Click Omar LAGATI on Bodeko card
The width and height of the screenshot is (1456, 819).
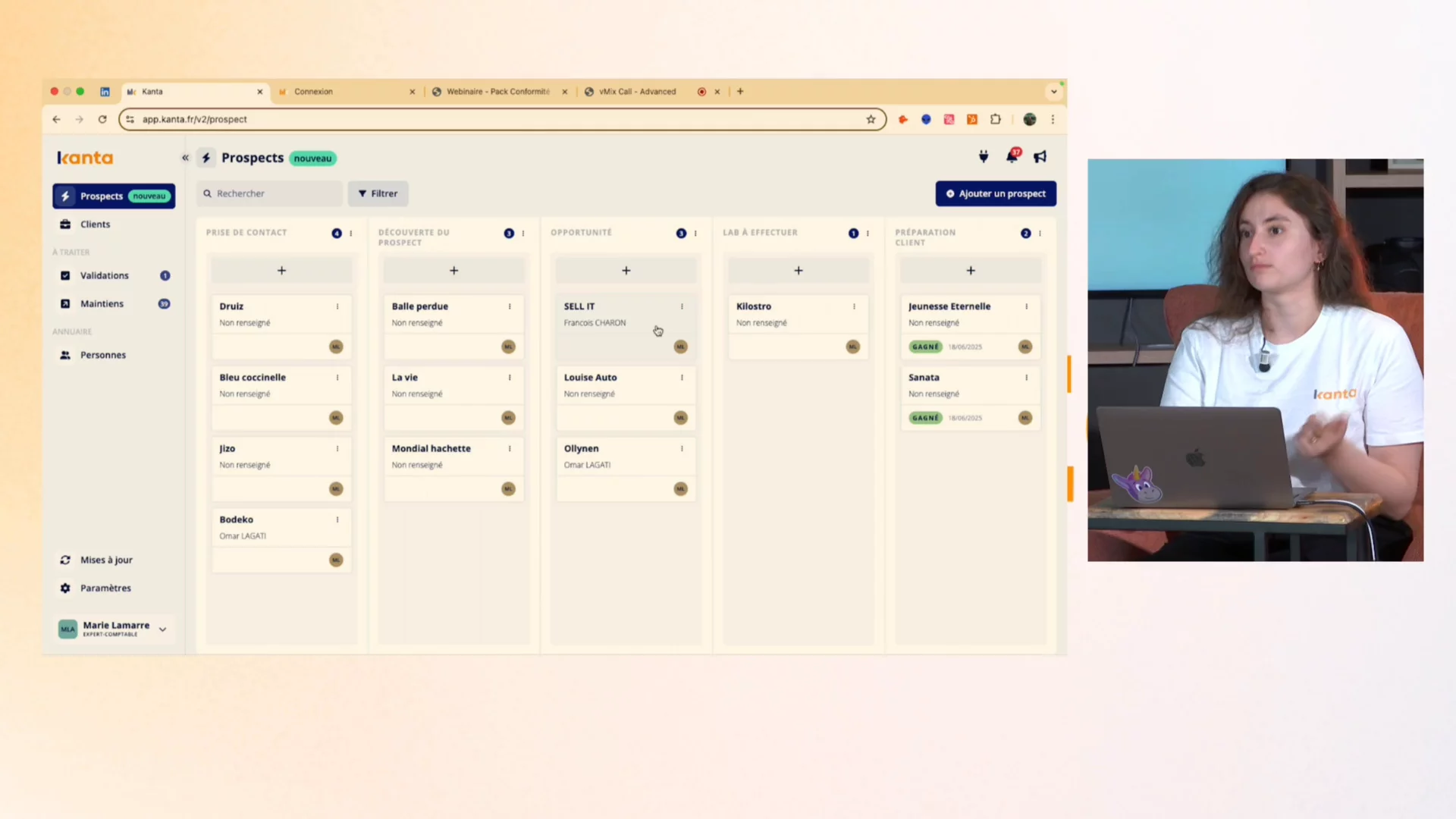click(x=243, y=536)
